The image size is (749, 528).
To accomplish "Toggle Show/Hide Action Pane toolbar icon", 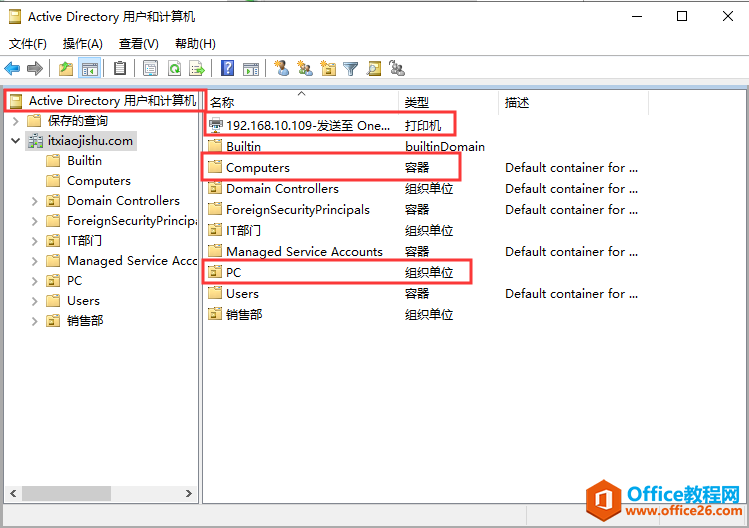I will pos(251,68).
